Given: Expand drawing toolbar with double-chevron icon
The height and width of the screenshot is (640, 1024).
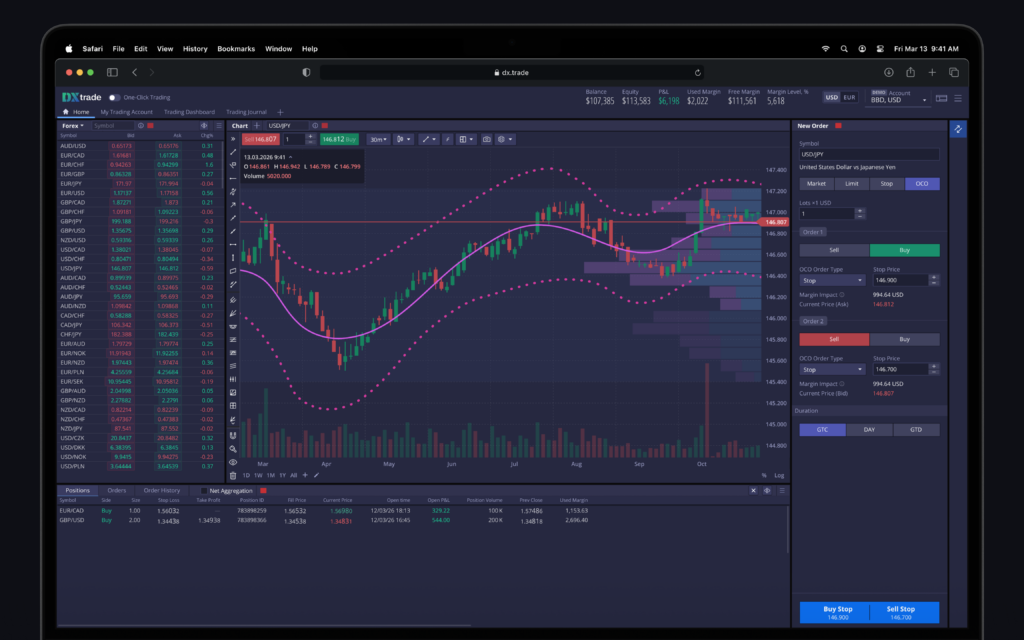Looking at the screenshot, I should [233, 139].
